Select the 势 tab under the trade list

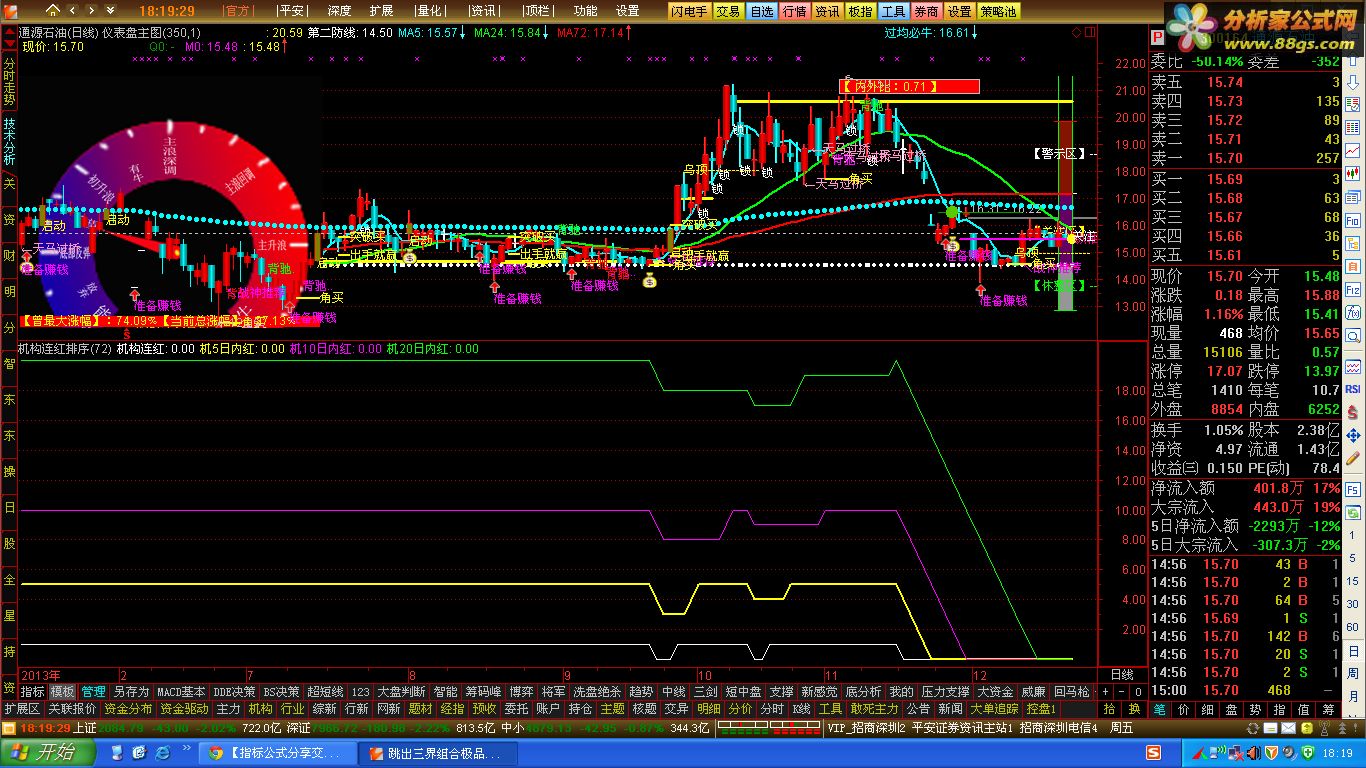point(1255,709)
